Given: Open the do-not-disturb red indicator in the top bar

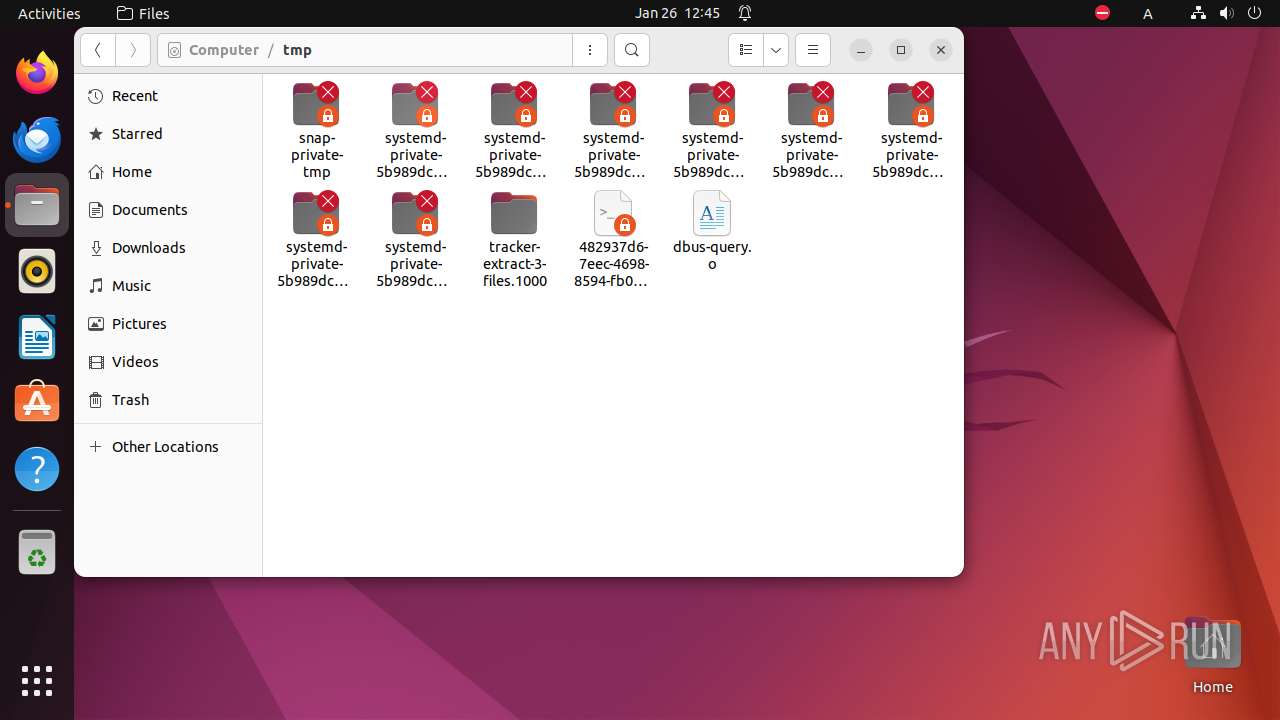Looking at the screenshot, I should [x=1102, y=13].
